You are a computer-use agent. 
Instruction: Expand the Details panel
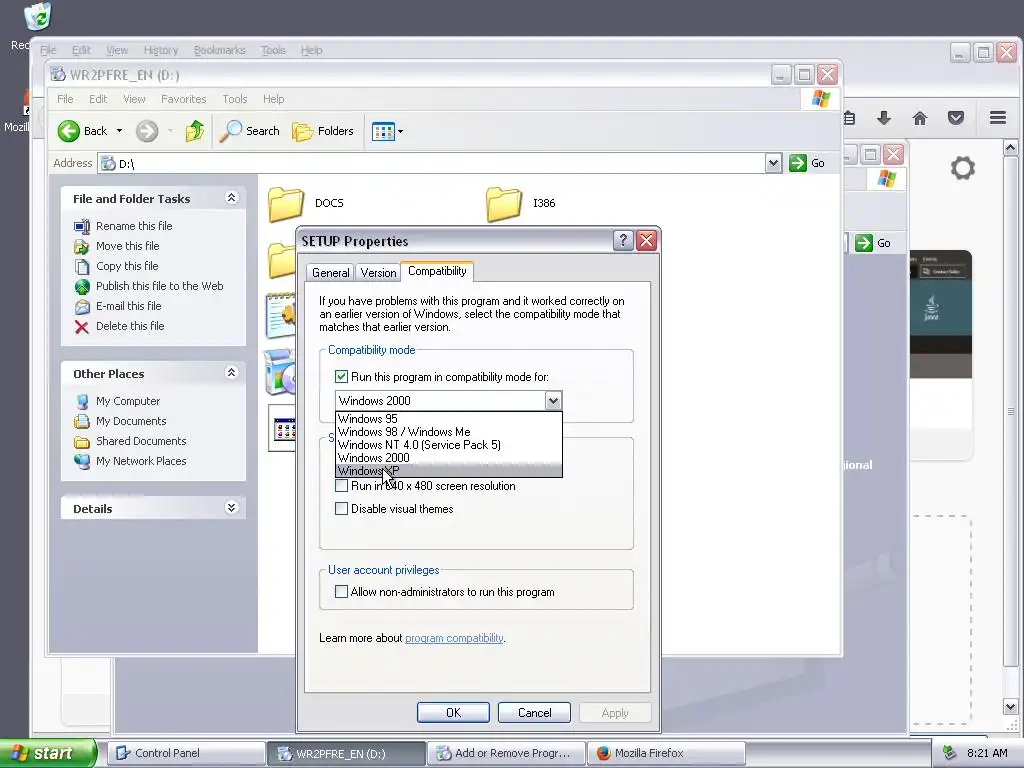pos(231,508)
